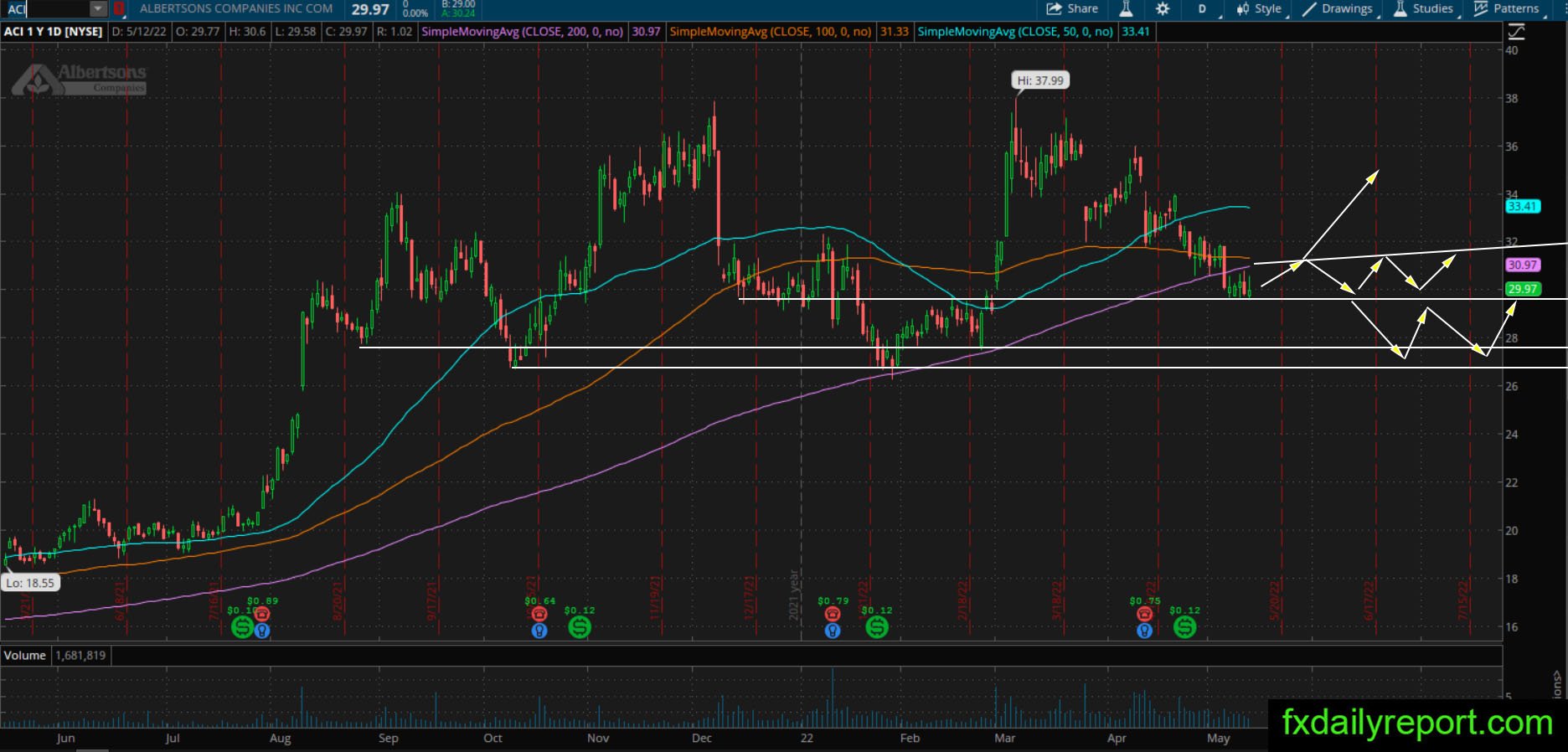Click the 24 label on the price axis
Screen dimensions: 1568x752
pos(1512,435)
